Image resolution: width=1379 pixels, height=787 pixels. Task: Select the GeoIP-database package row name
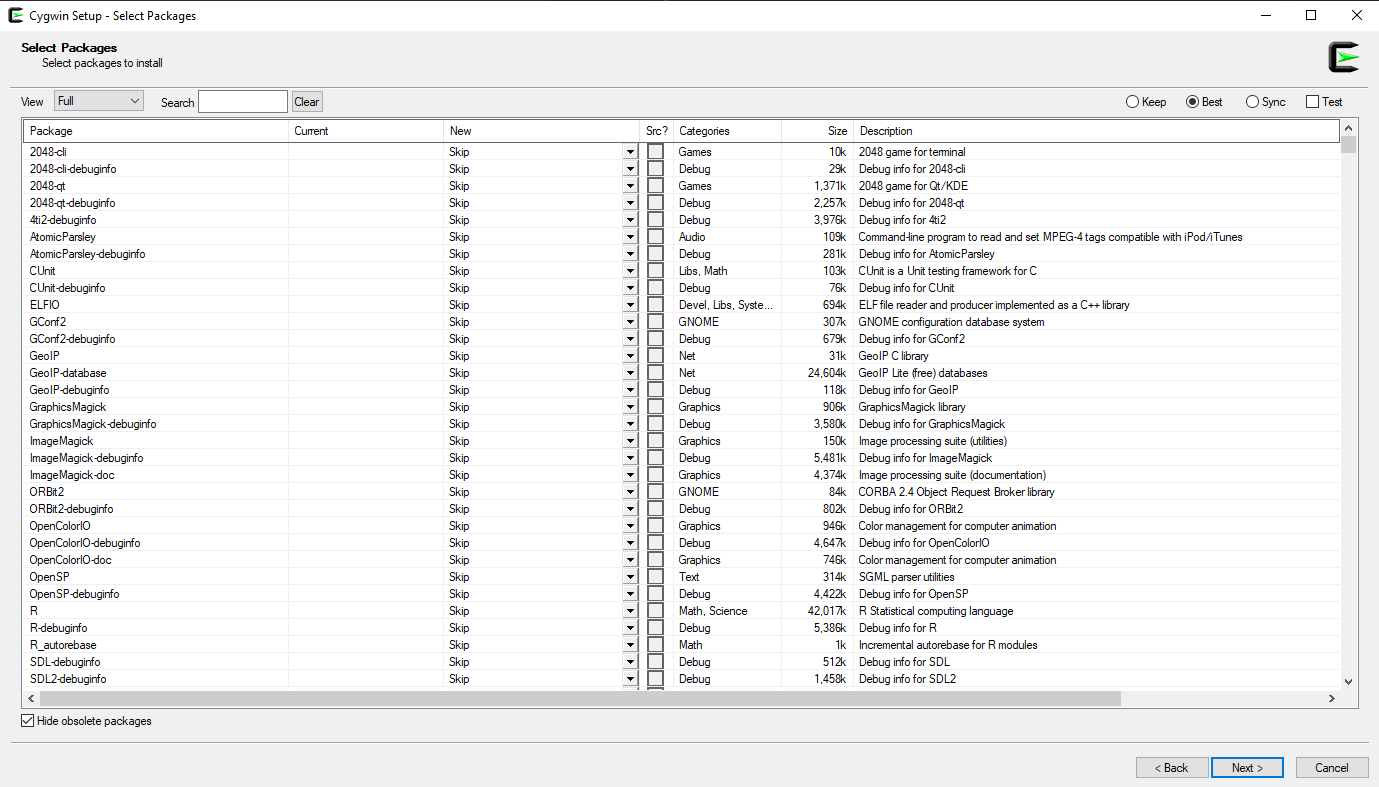click(x=68, y=373)
